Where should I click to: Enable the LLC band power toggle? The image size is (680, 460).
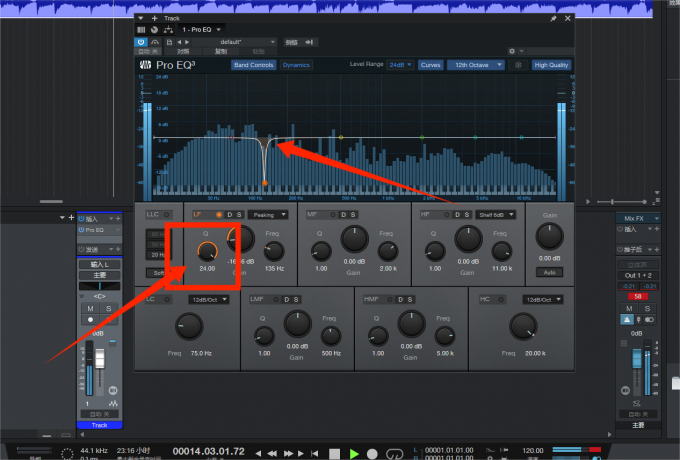[166, 215]
